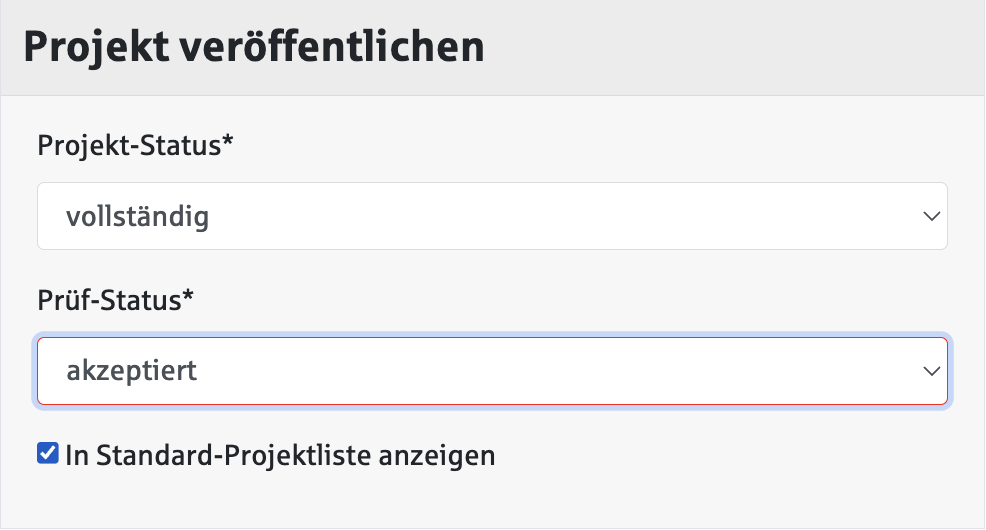The width and height of the screenshot is (986, 530).
Task: Click the chevron arrow of Projekt-Status field
Action: [x=931, y=216]
